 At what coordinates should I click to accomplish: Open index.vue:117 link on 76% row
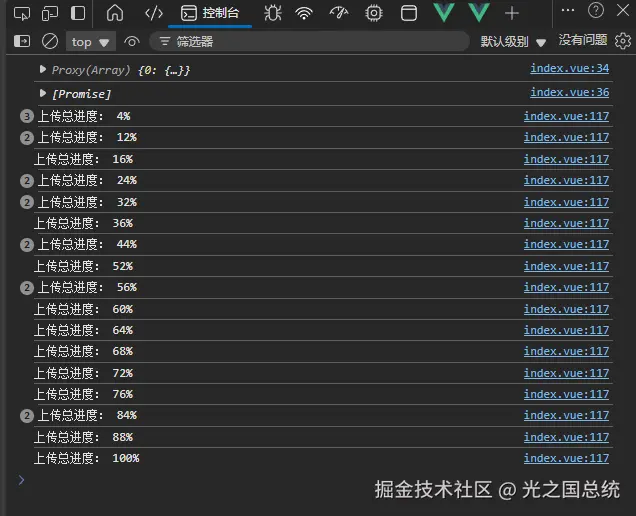566,394
